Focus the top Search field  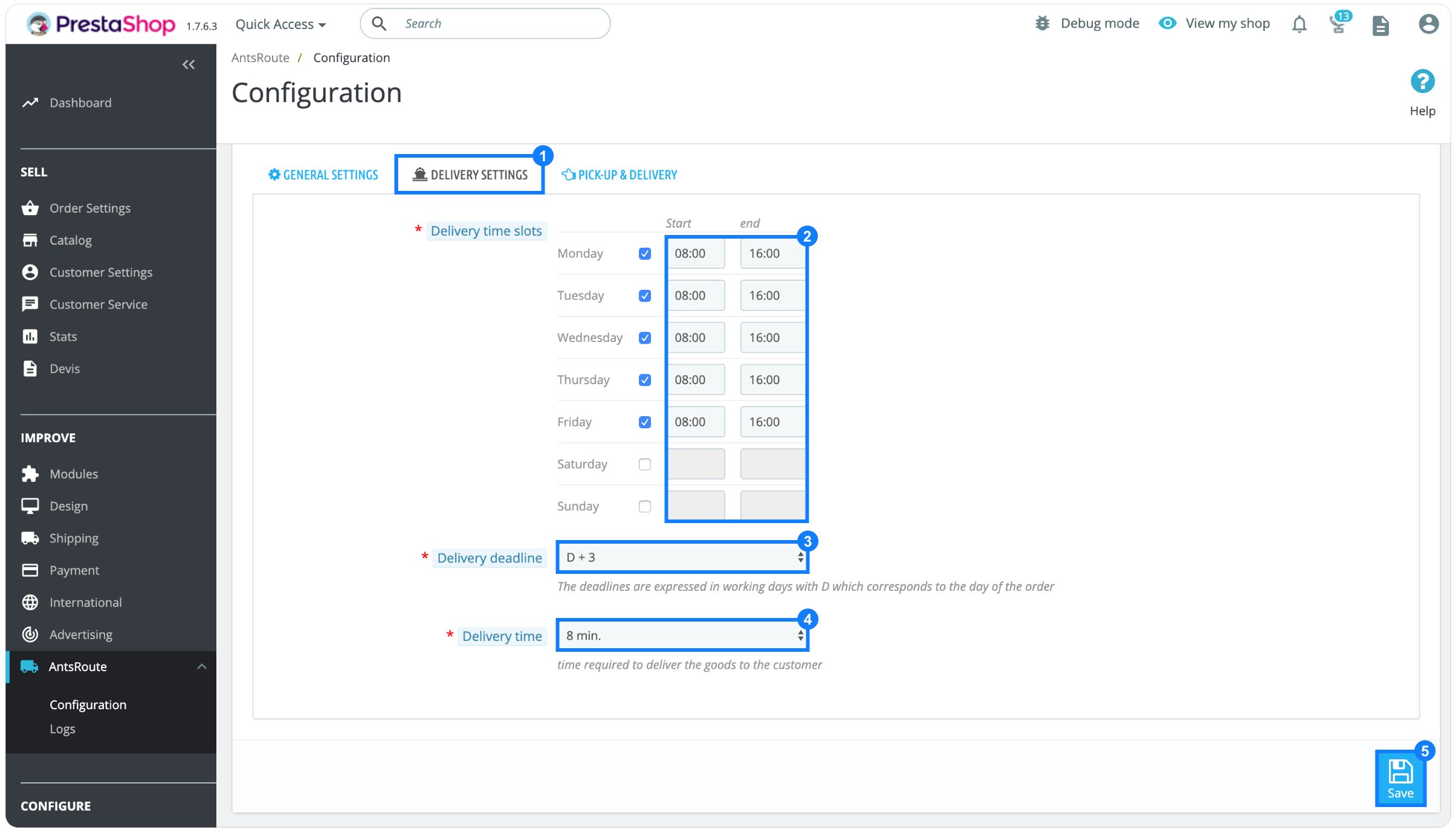point(485,24)
